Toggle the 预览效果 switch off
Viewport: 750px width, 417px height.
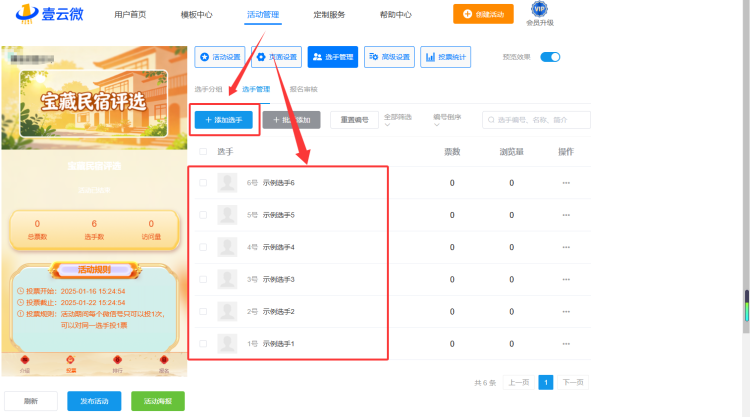(550, 57)
